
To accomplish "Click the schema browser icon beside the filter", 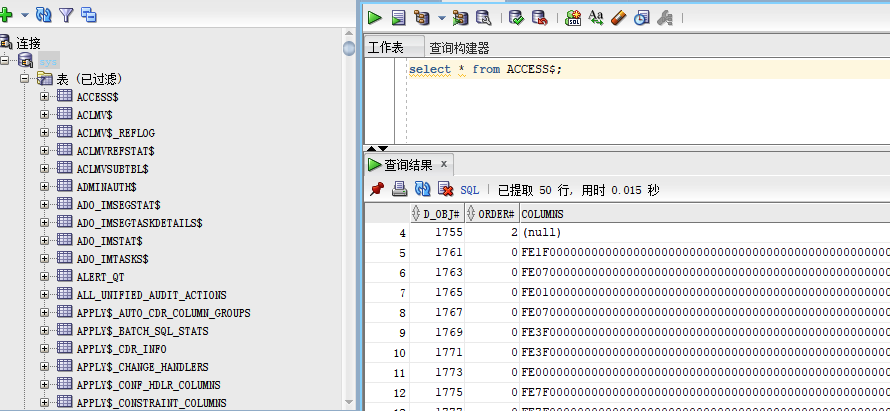I will tap(89, 15).
